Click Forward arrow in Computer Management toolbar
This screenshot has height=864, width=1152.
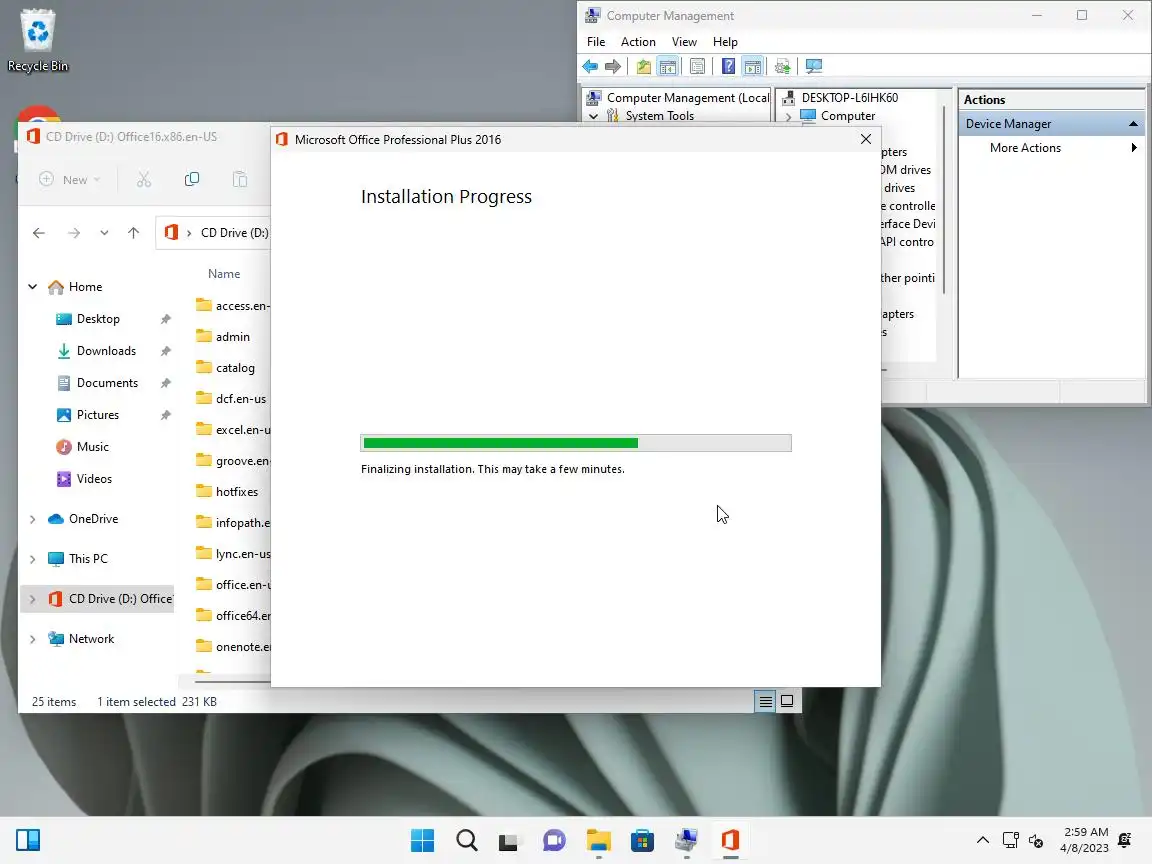[x=613, y=67]
